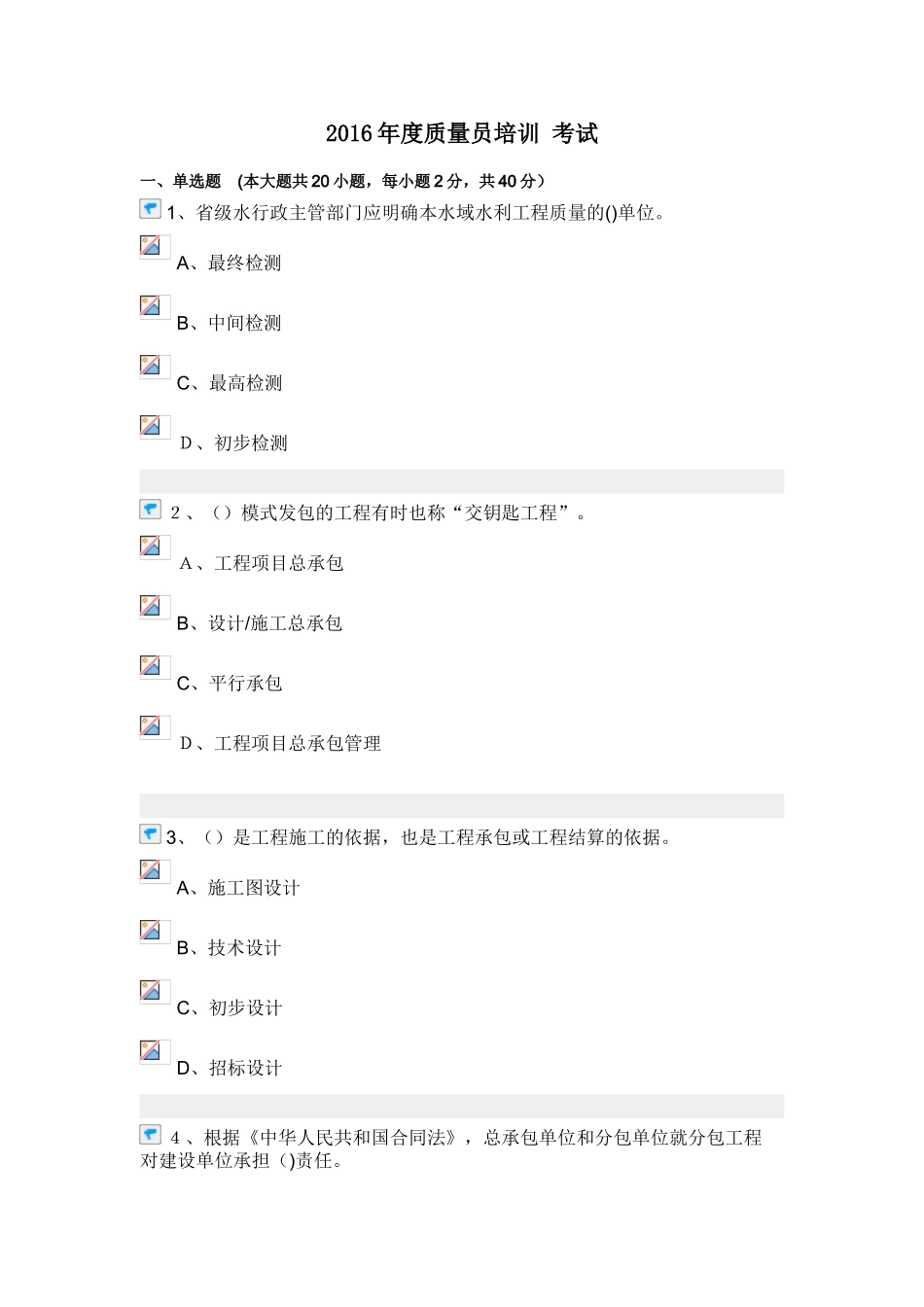Click the gray divider above question 2

tap(461, 481)
